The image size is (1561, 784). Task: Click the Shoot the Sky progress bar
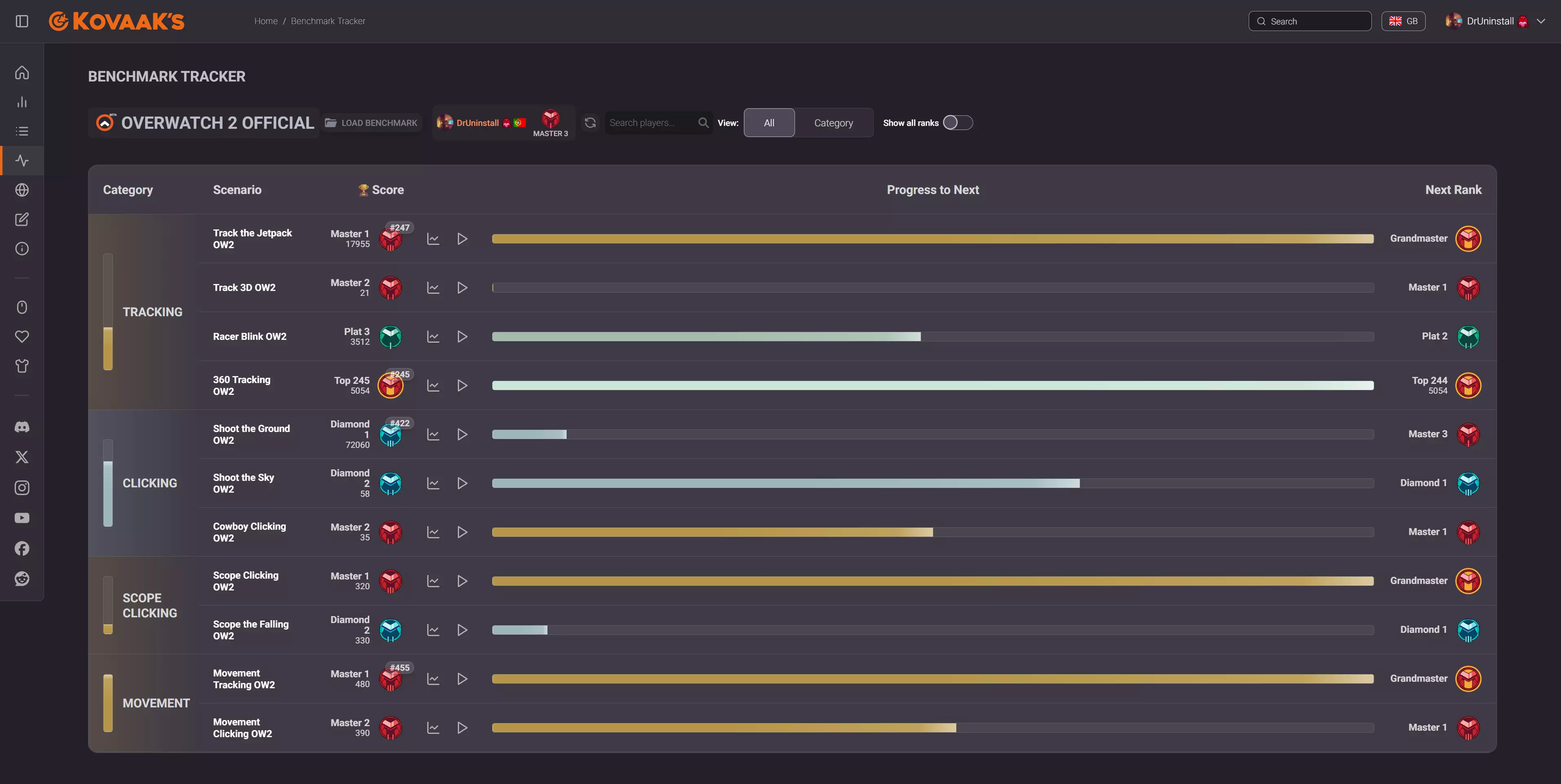[932, 484]
